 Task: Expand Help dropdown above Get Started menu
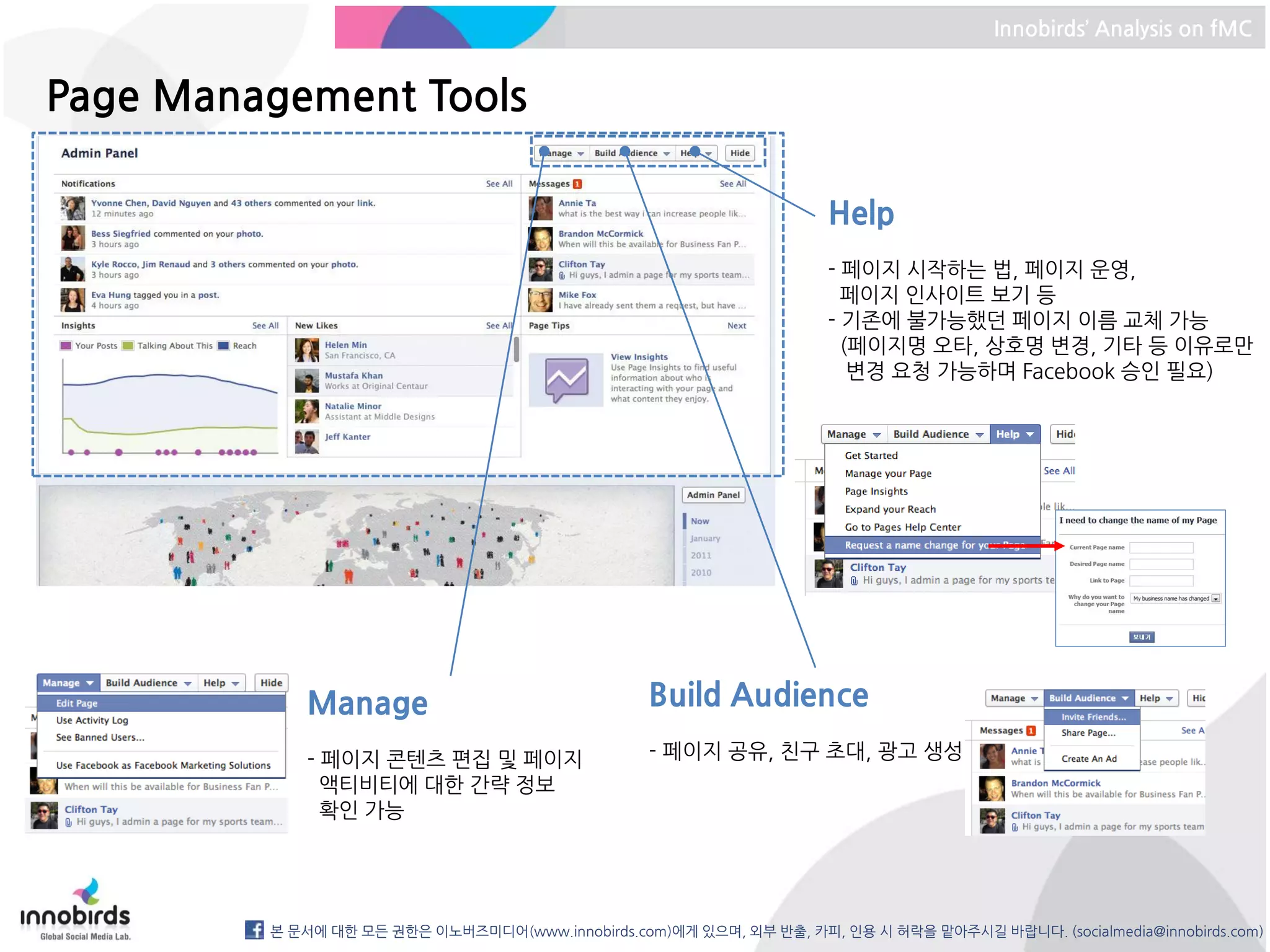[1015, 434]
